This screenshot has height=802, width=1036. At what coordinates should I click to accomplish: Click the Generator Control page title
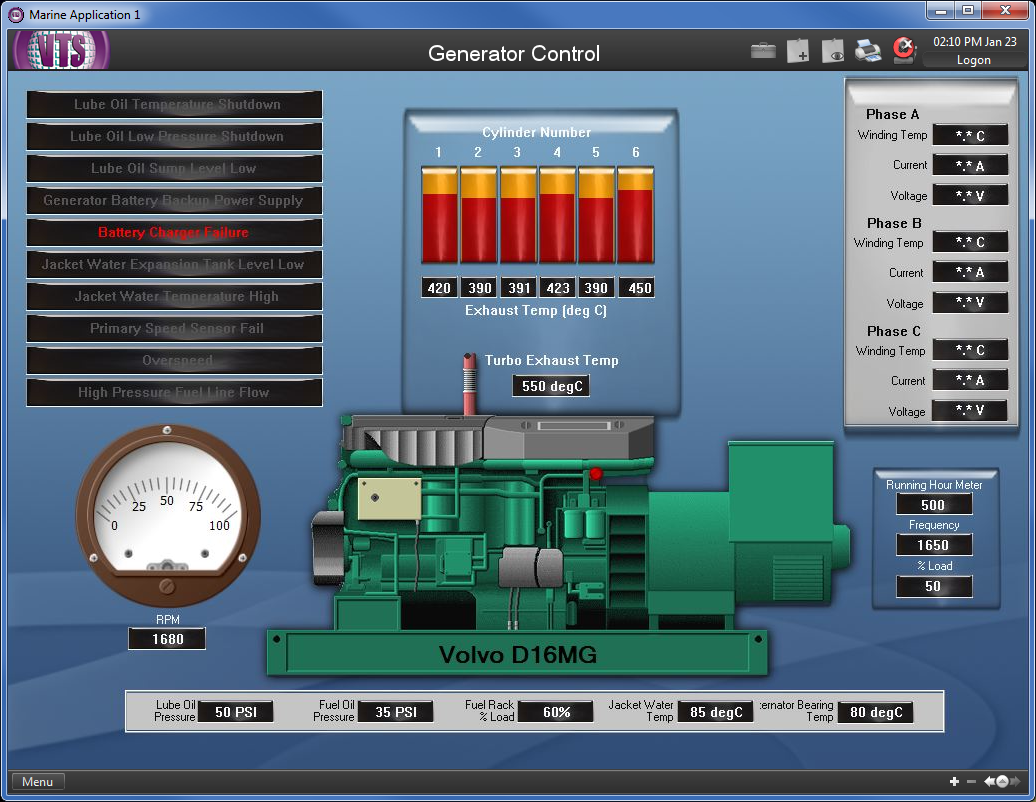point(514,54)
